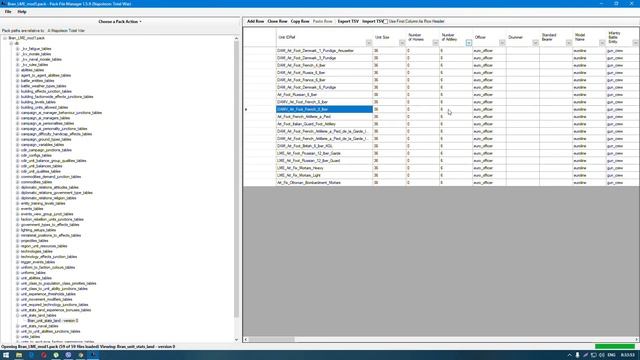
Task: Select the _kv_rules_tables tree item
Action: pos(34,64)
